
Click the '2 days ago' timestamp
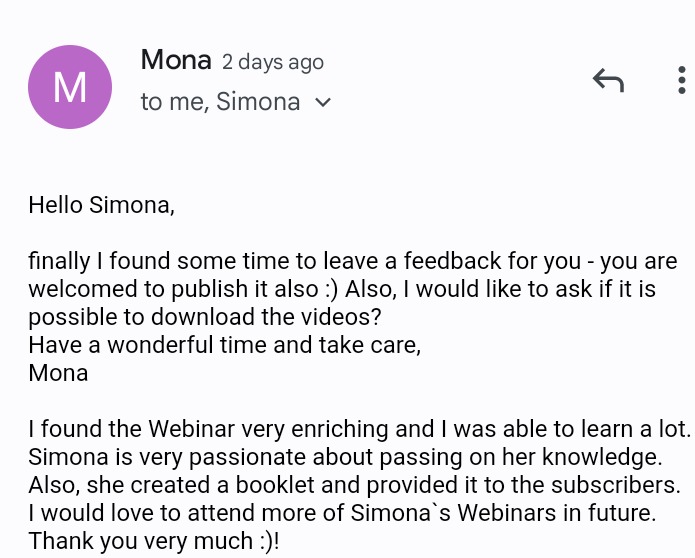[x=273, y=62]
